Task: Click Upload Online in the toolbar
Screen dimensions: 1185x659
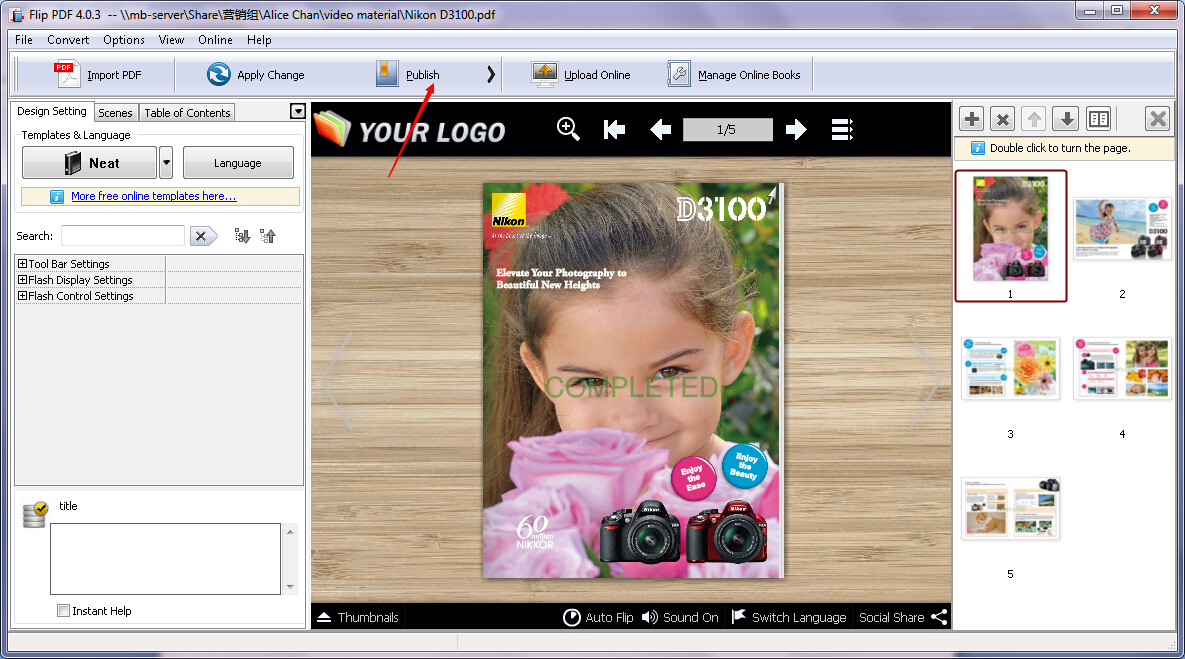Action: [580, 75]
